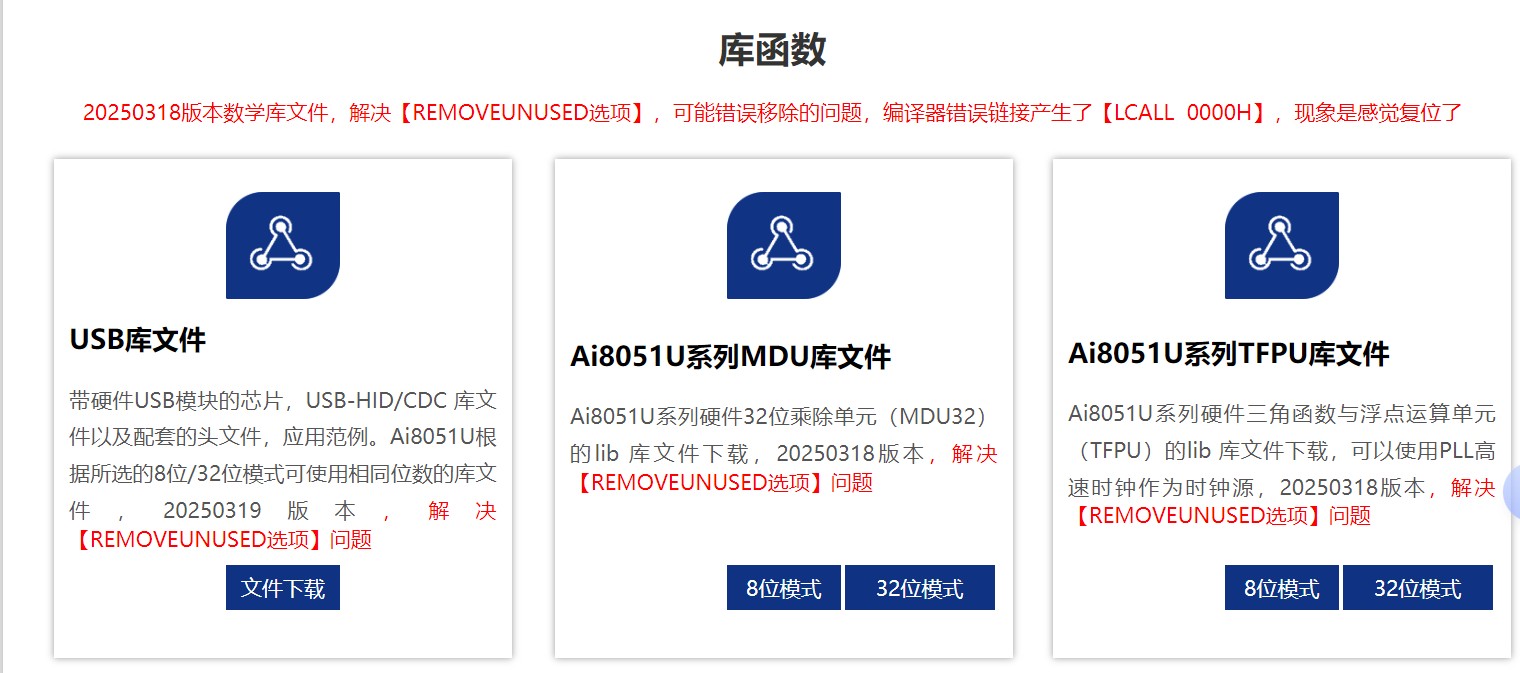Download MDU library 8位模式
The width and height of the screenshot is (1520, 673).
[784, 588]
